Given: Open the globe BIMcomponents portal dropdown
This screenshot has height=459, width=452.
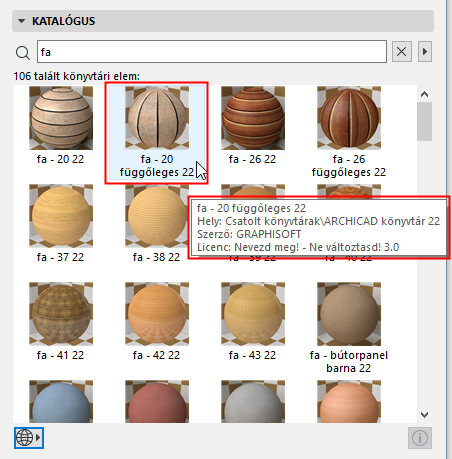Looking at the screenshot, I should 29,437.
